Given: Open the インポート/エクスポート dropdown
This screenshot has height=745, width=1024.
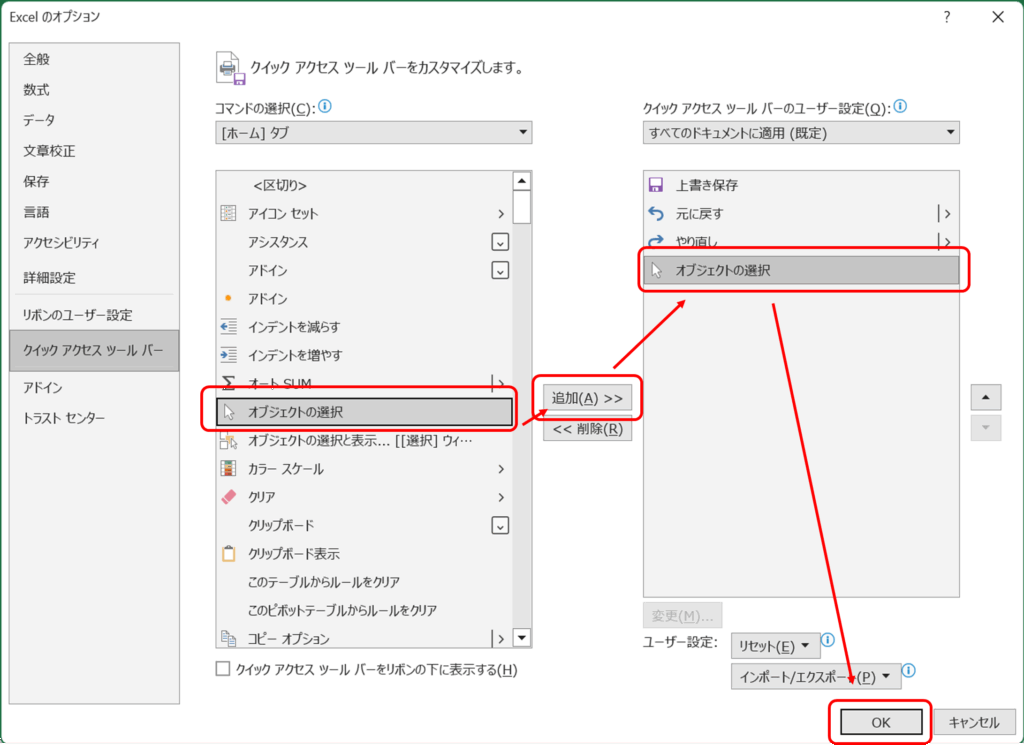Looking at the screenshot, I should [816, 677].
